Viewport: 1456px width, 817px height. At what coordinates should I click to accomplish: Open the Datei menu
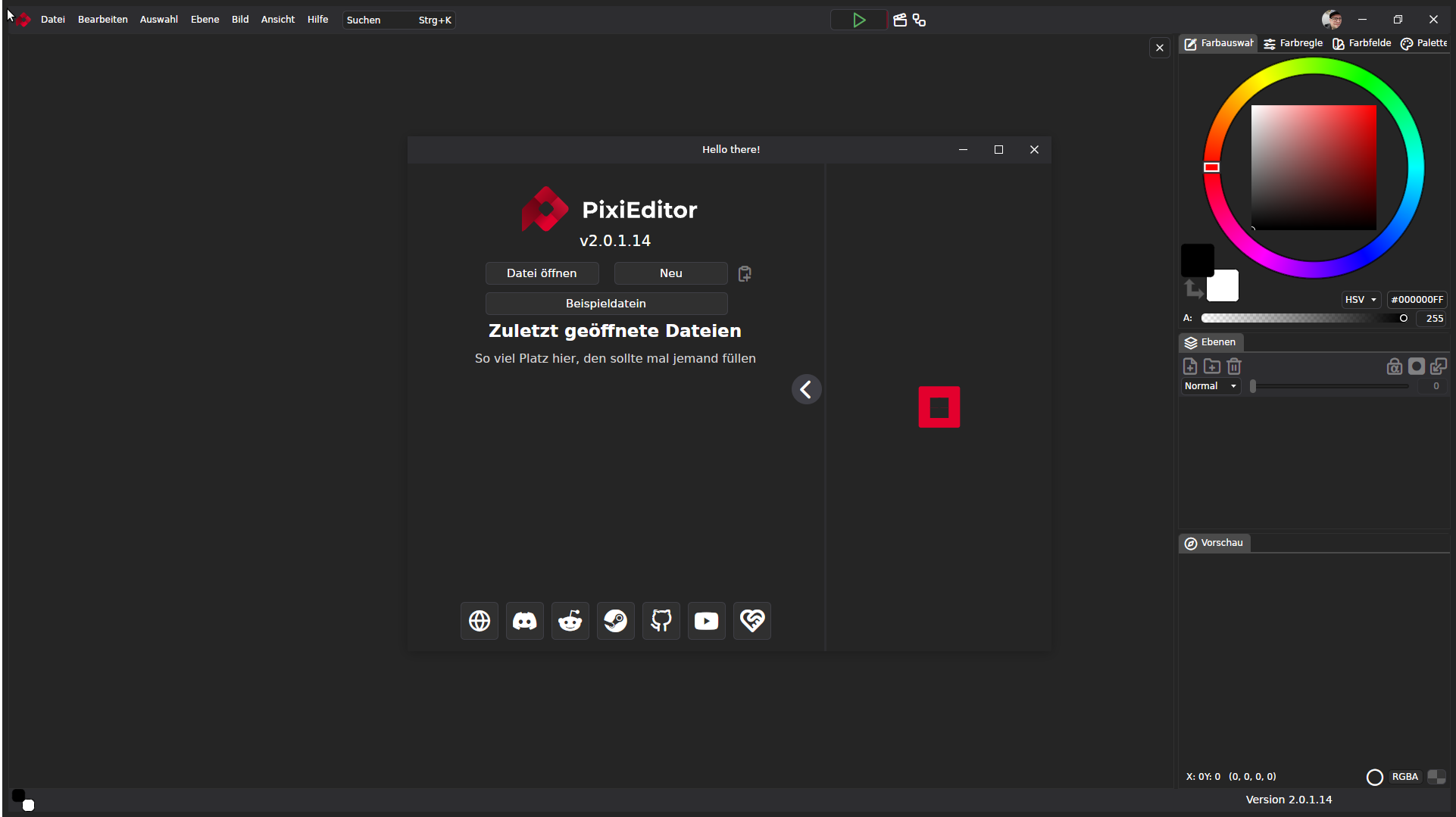(52, 20)
